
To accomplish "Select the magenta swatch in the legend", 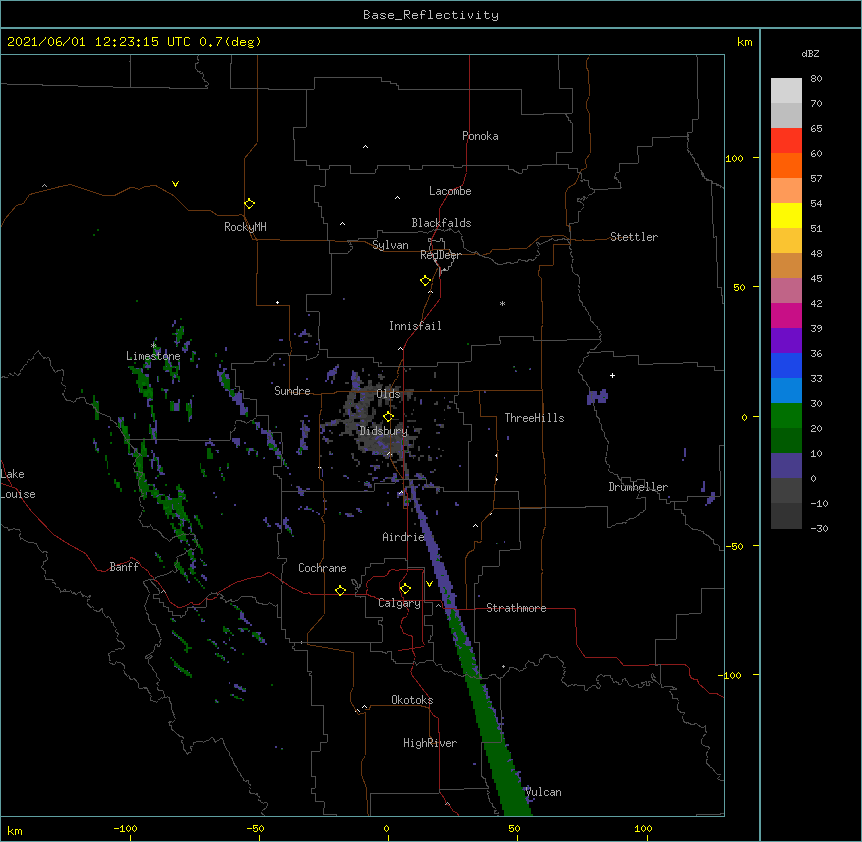I will pyautogui.click(x=786, y=315).
